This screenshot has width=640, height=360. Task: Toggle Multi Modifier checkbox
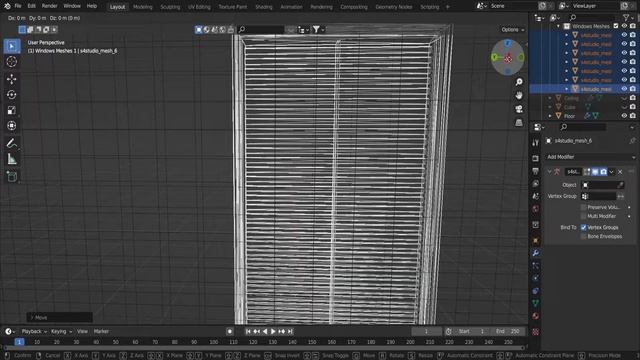(583, 216)
